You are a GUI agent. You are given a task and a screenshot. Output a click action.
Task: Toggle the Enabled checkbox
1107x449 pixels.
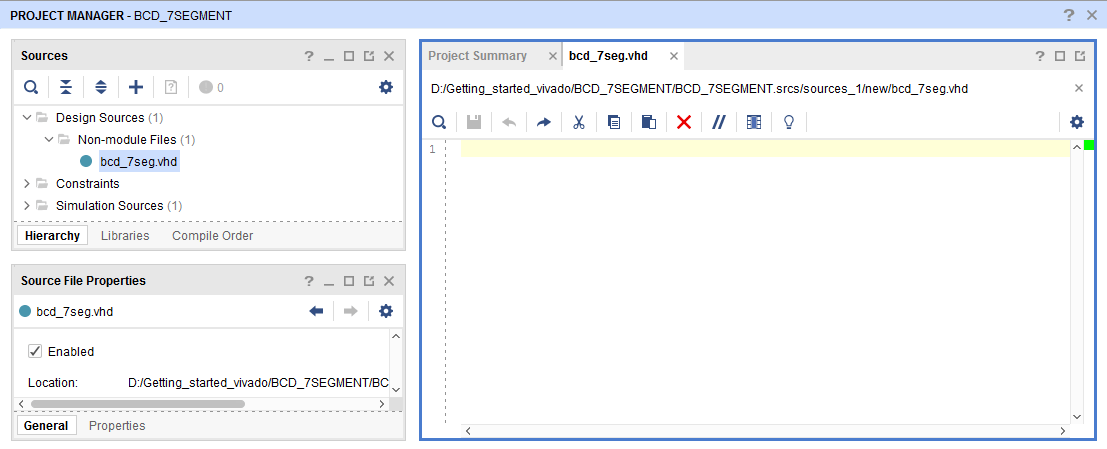point(35,351)
